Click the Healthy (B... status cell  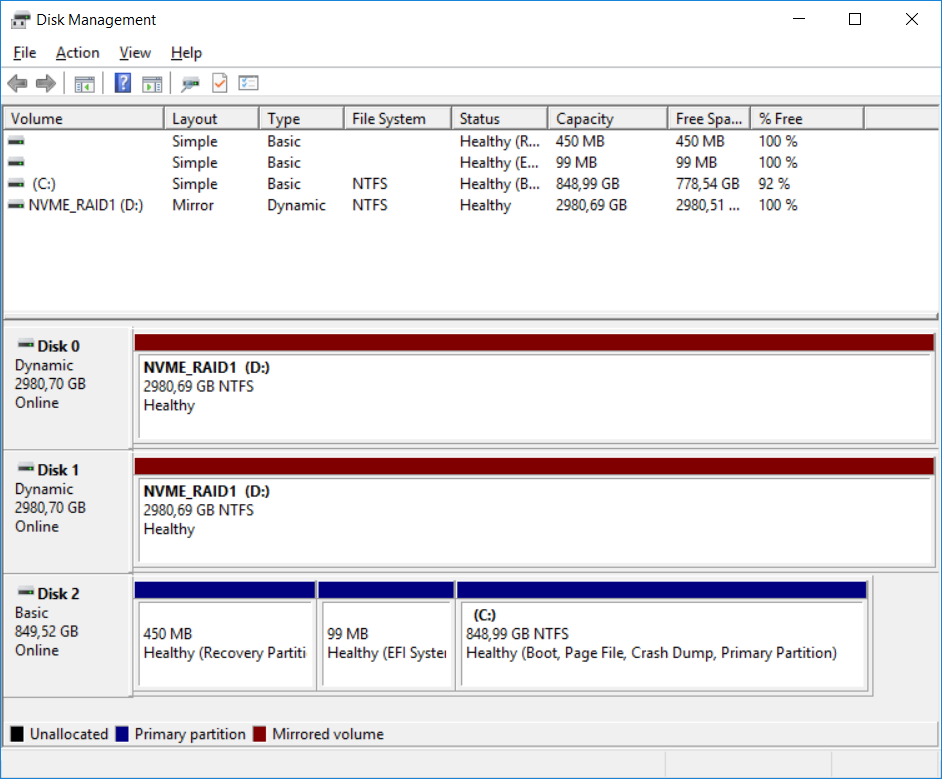(x=499, y=184)
